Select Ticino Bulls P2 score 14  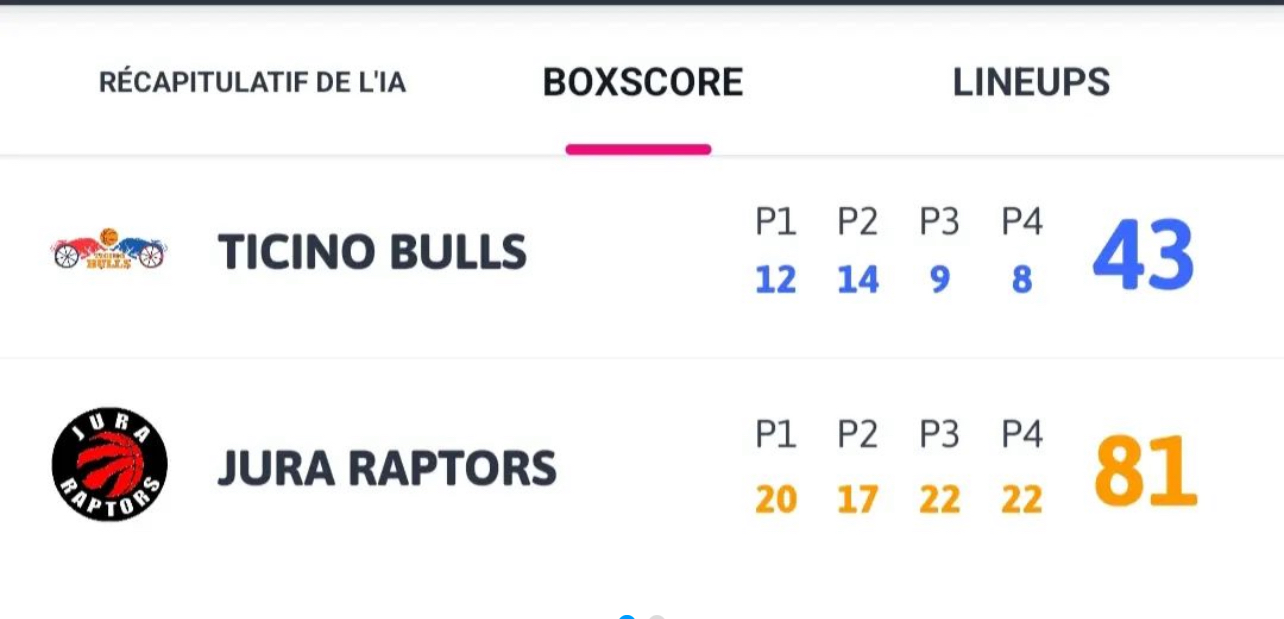858,280
